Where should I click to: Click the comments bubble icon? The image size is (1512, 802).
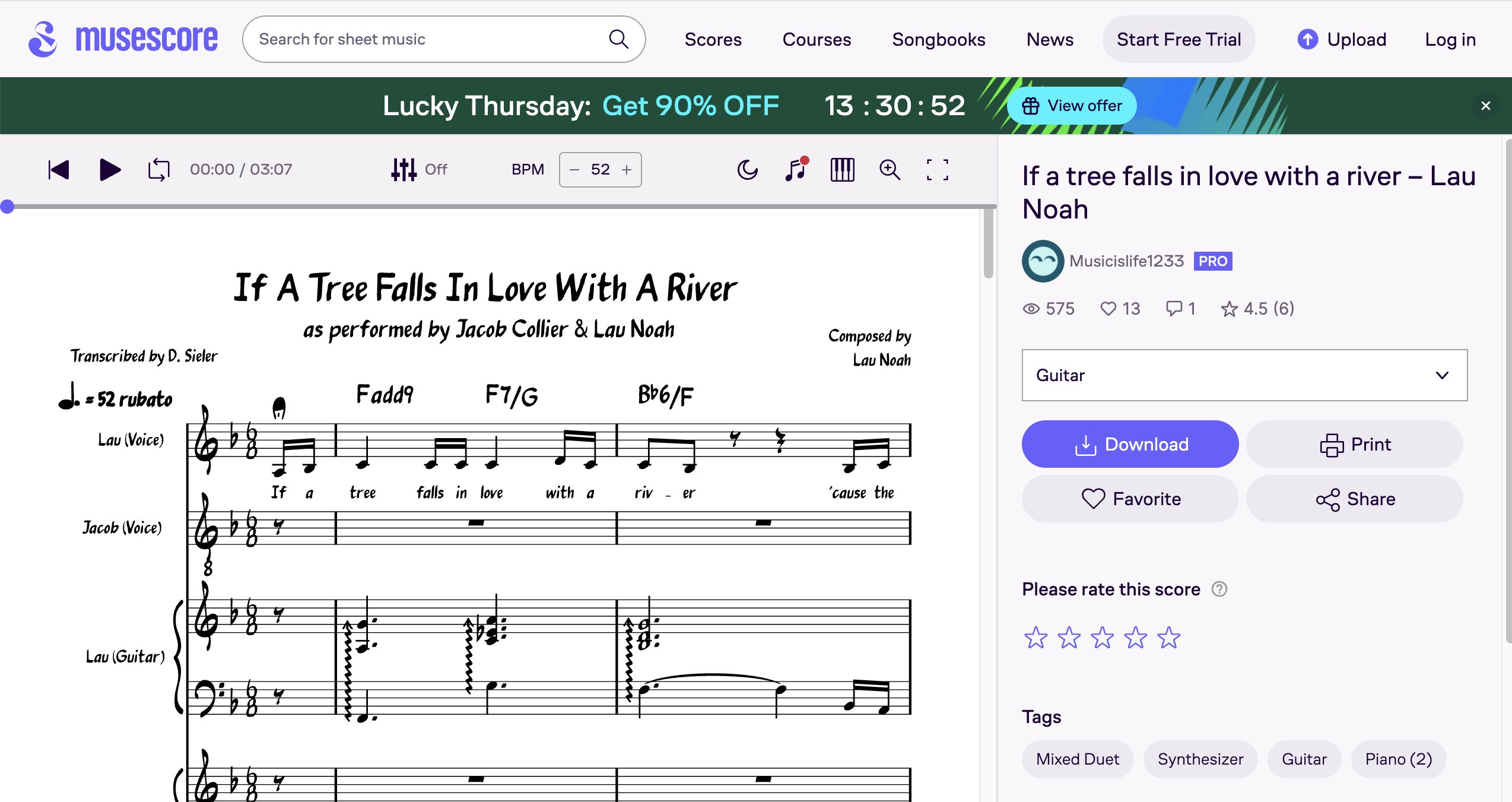point(1174,308)
